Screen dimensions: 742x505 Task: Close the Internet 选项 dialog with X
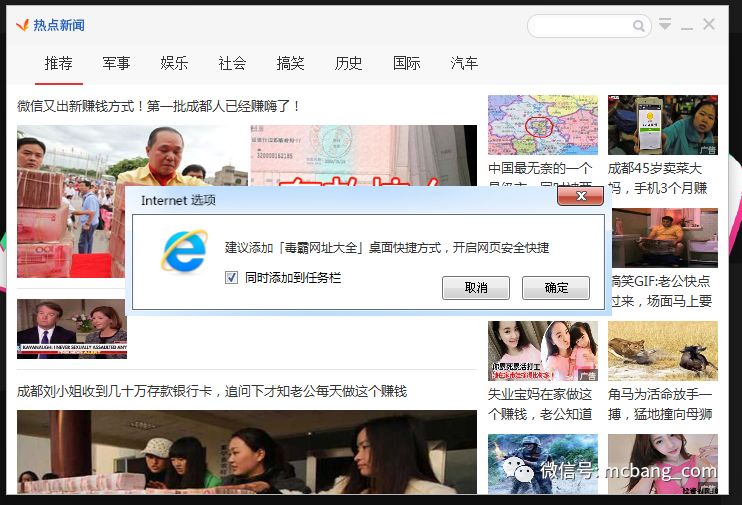pyautogui.click(x=581, y=196)
